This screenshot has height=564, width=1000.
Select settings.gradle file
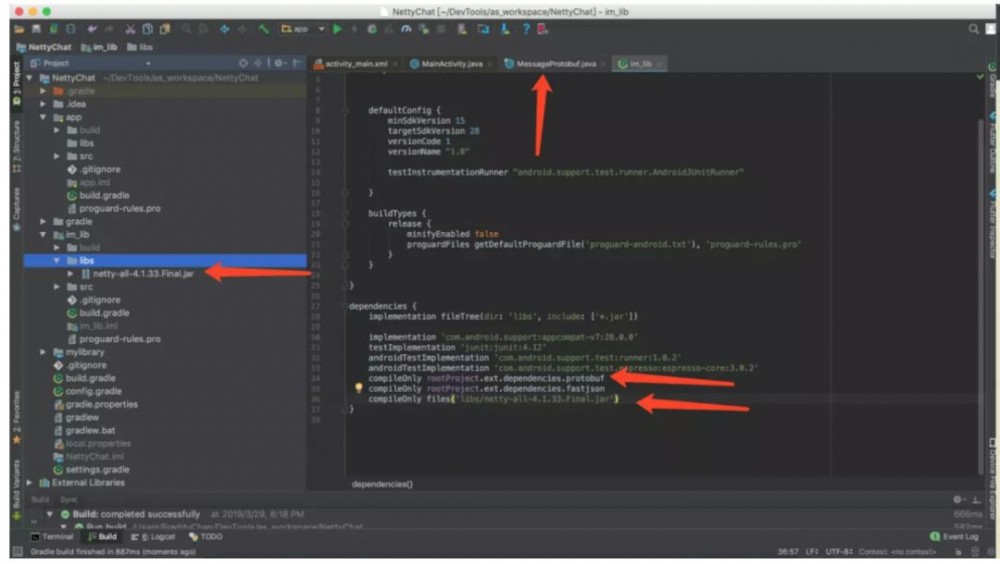coord(97,470)
